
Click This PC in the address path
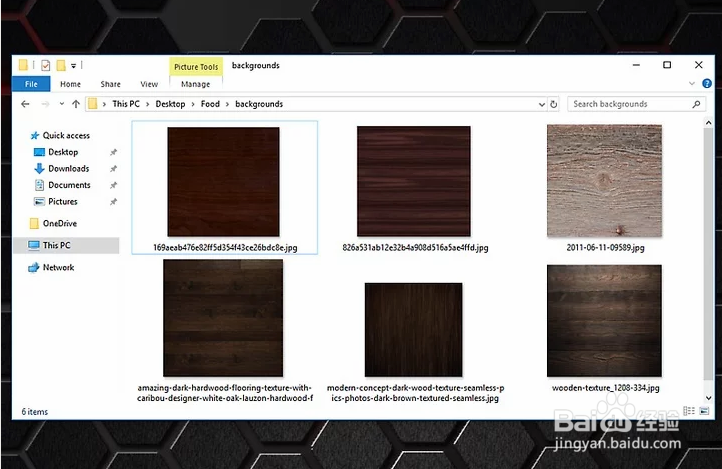point(126,104)
